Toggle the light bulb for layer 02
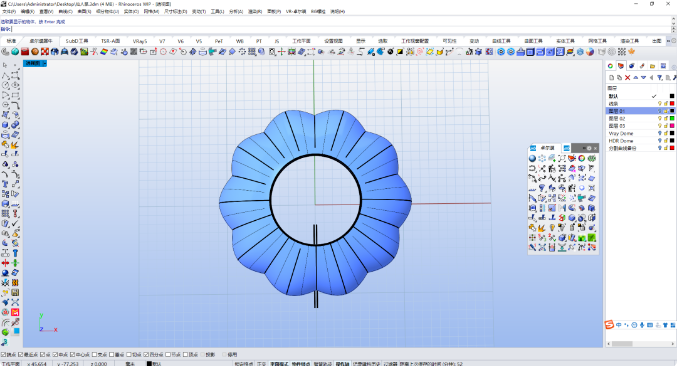 [x=660, y=118]
